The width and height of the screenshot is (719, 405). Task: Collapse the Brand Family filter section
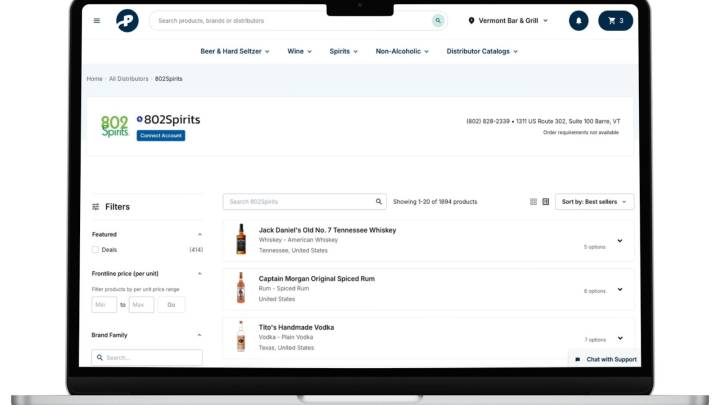pos(199,335)
